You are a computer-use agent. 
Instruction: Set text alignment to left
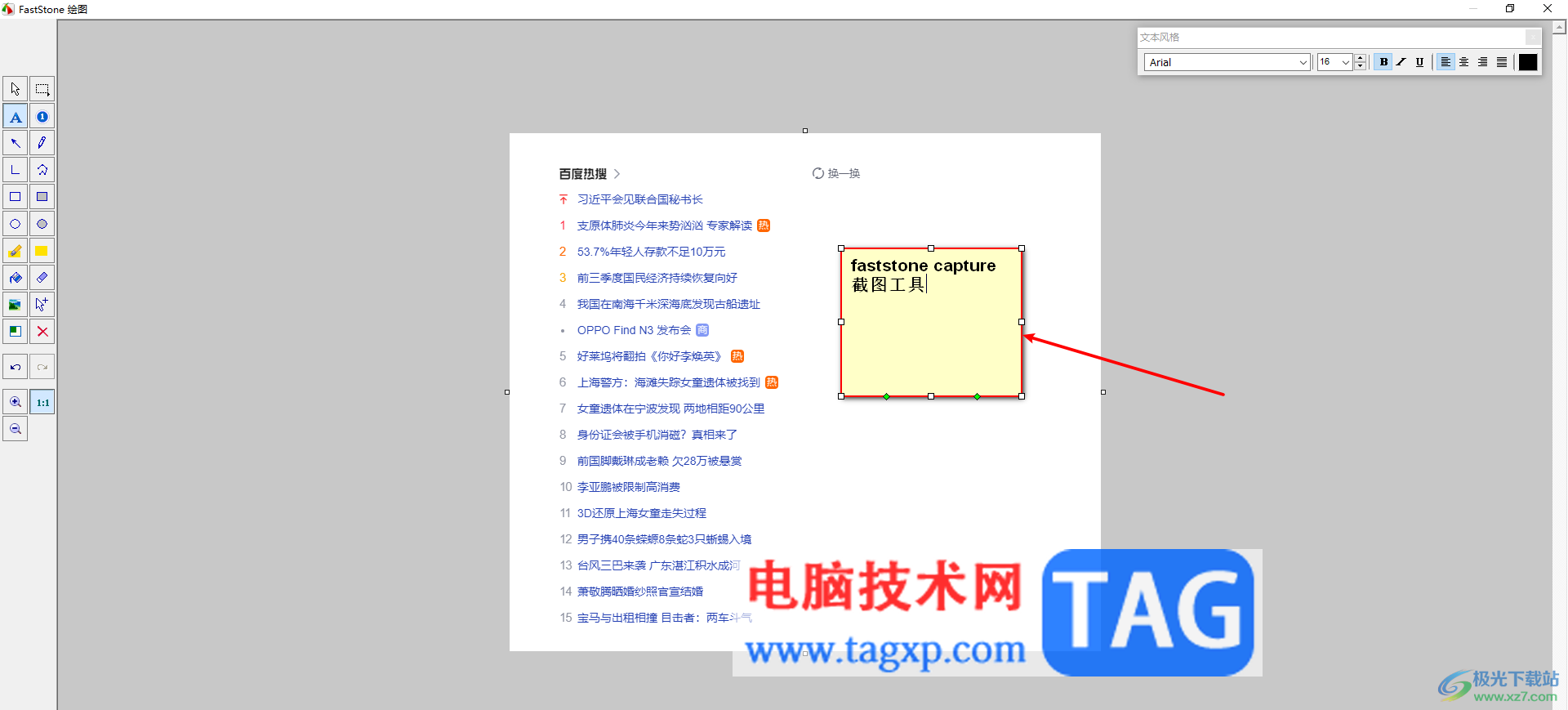(x=1445, y=62)
